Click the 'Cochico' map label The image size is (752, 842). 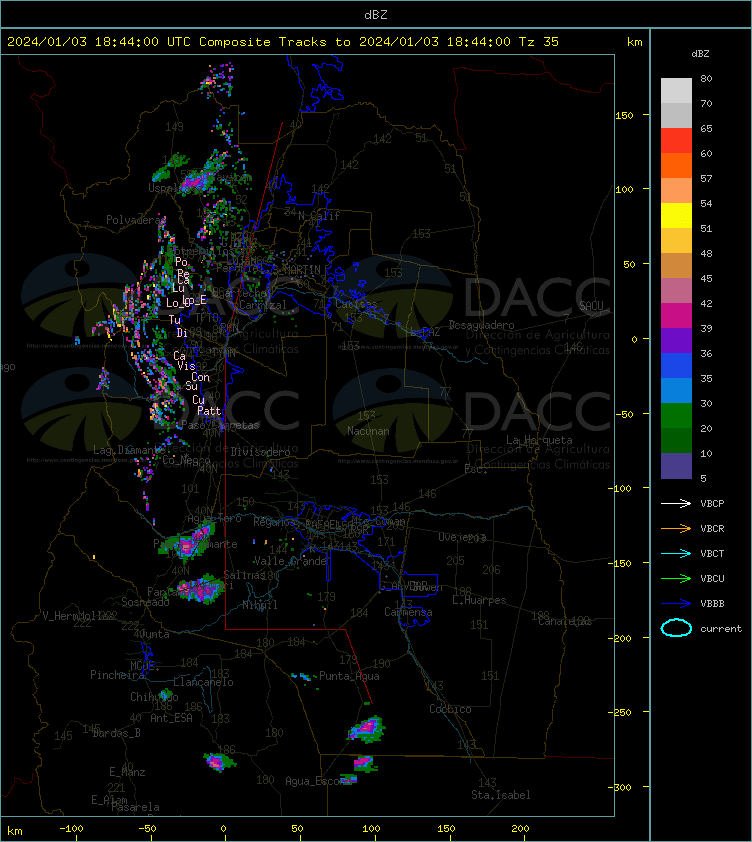(x=450, y=709)
